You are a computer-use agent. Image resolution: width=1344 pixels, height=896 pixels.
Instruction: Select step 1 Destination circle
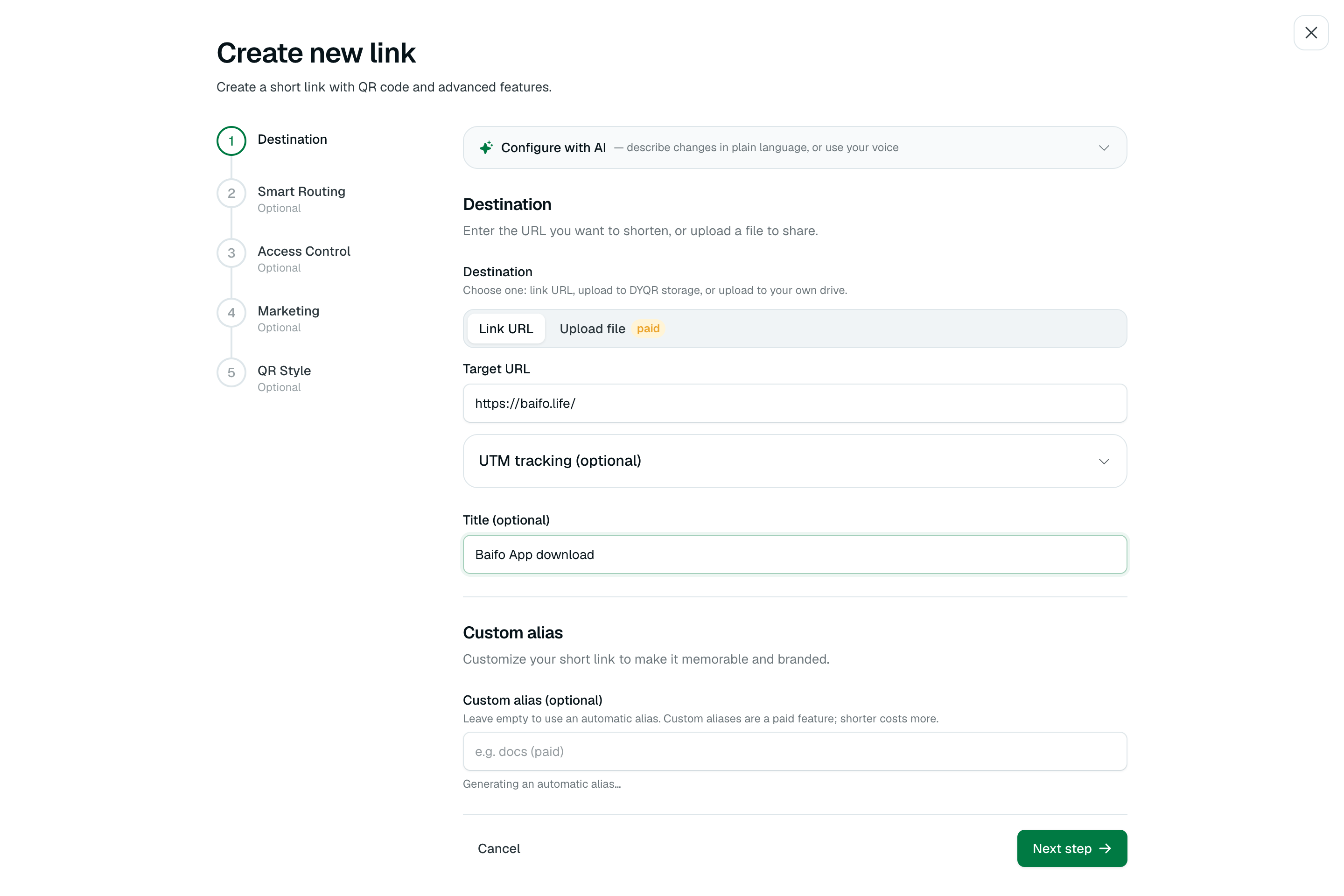pyautogui.click(x=231, y=140)
